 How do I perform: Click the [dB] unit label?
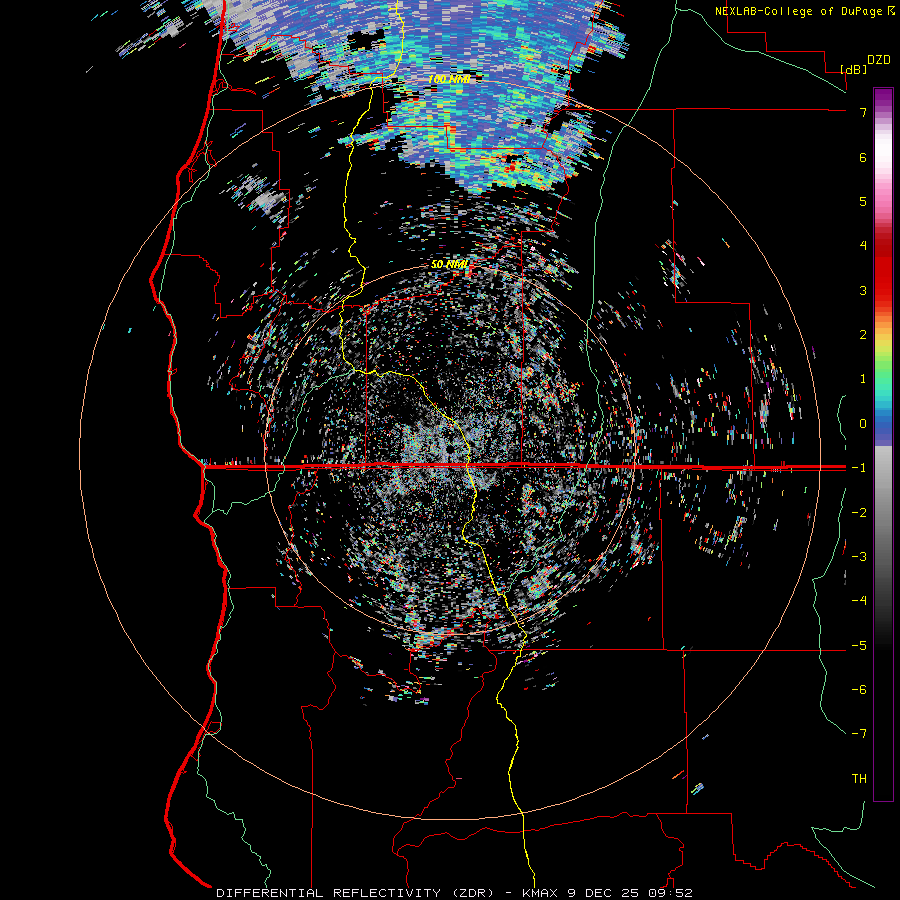point(854,69)
